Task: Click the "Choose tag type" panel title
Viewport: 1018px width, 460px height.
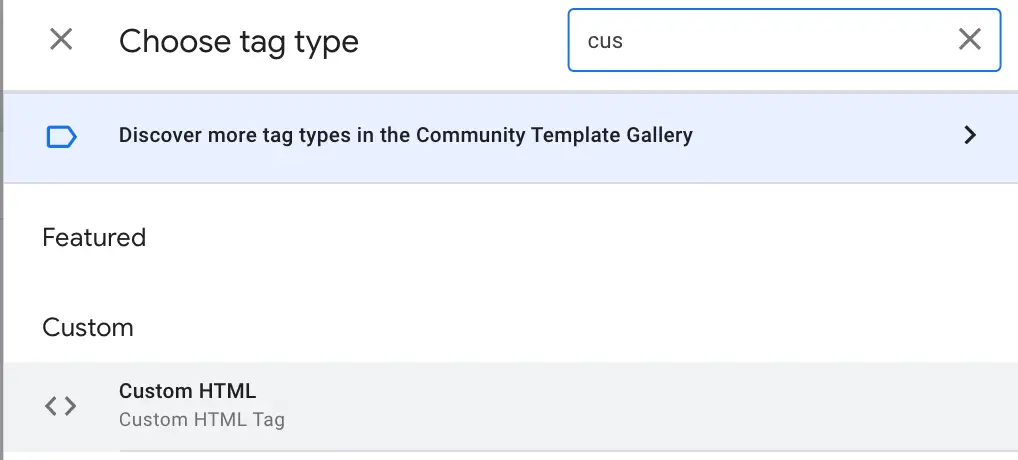Action: pyautogui.click(x=238, y=41)
